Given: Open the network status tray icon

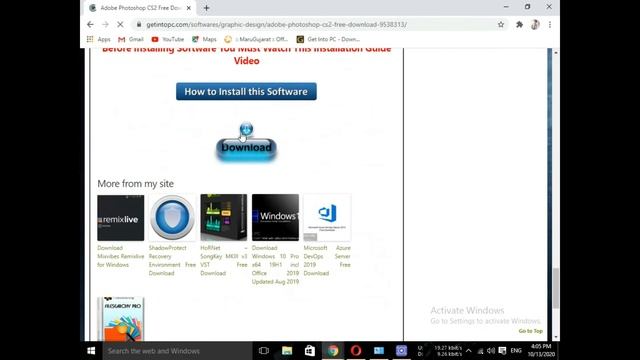Looking at the screenshot, I should [x=480, y=351].
